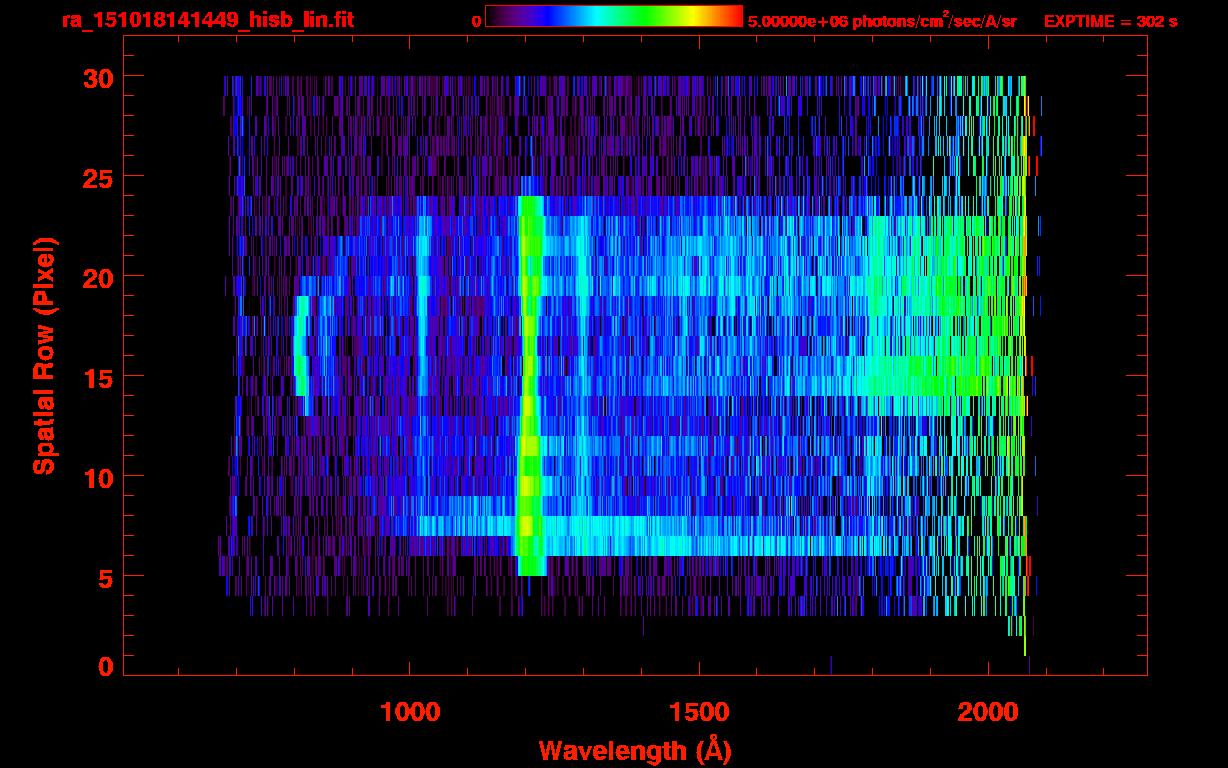Click the 2000 wavelength tick label
Screen dimensions: 1228x768
pos(988,711)
